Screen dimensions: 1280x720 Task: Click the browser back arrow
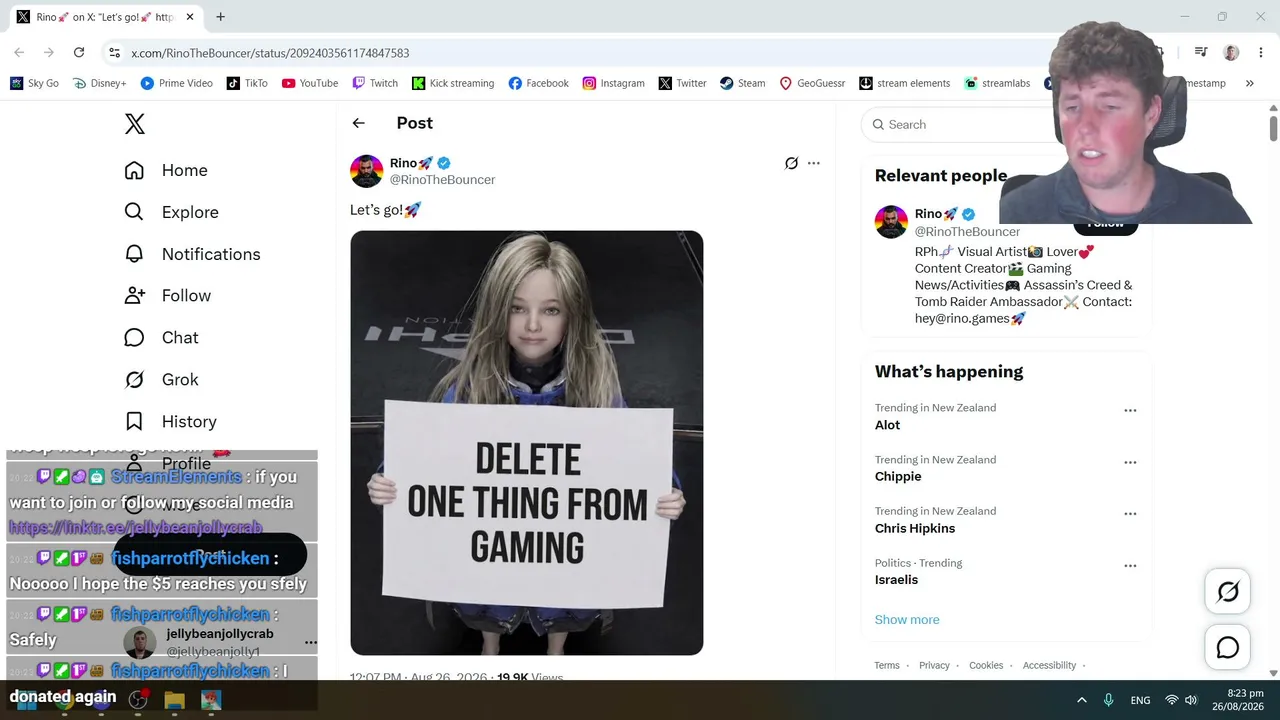[19, 53]
